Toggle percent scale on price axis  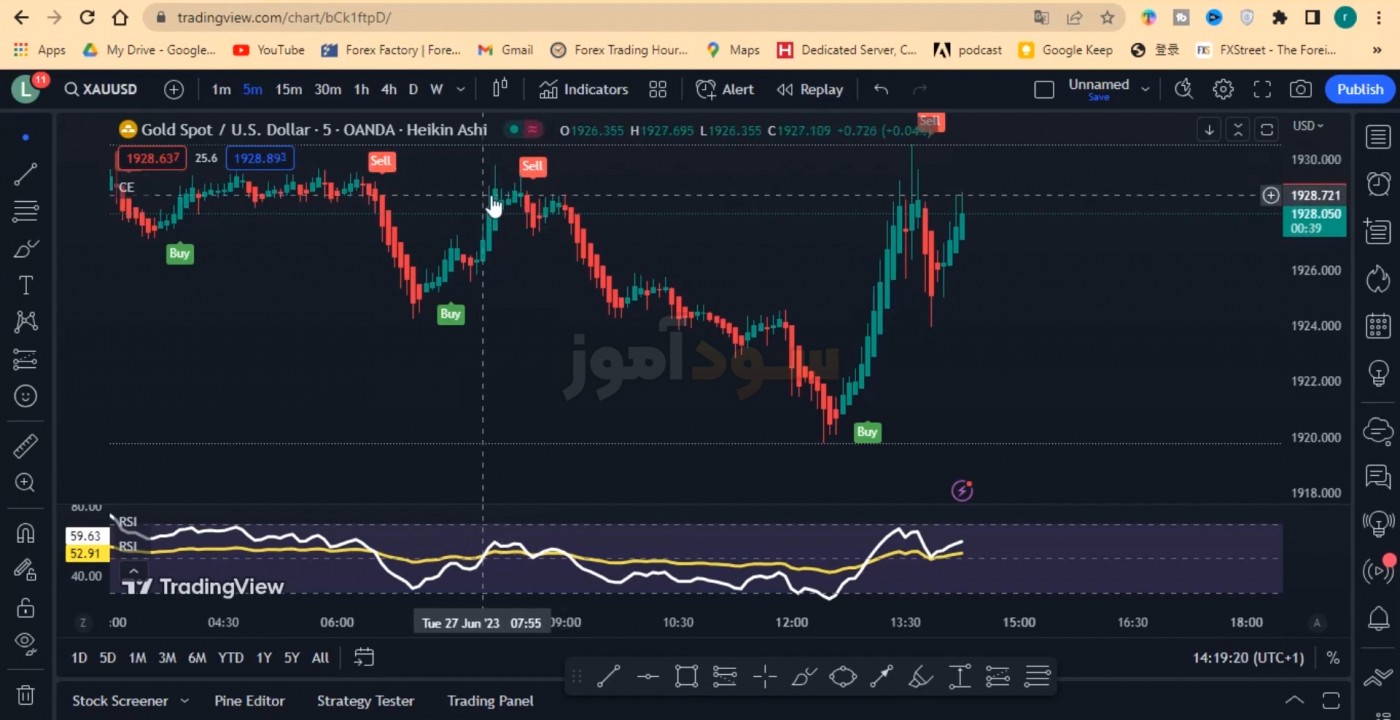1333,657
